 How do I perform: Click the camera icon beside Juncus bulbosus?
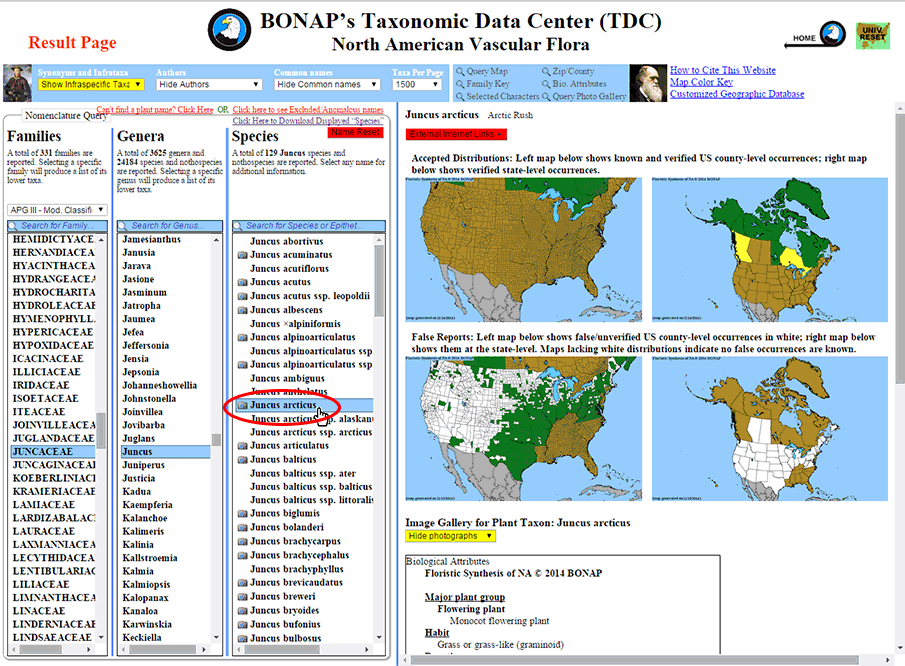pos(243,638)
